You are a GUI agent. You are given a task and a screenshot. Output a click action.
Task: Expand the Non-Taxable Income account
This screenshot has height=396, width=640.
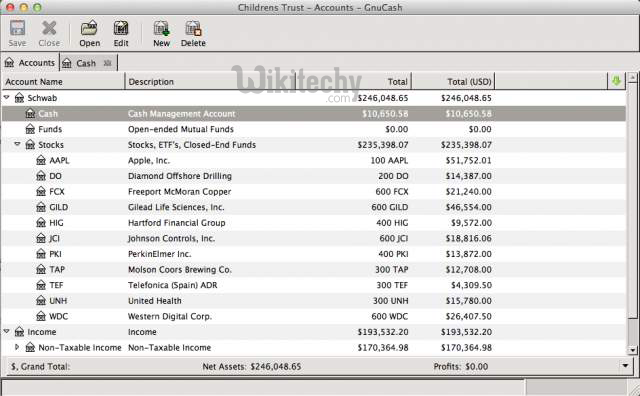click(x=17, y=347)
